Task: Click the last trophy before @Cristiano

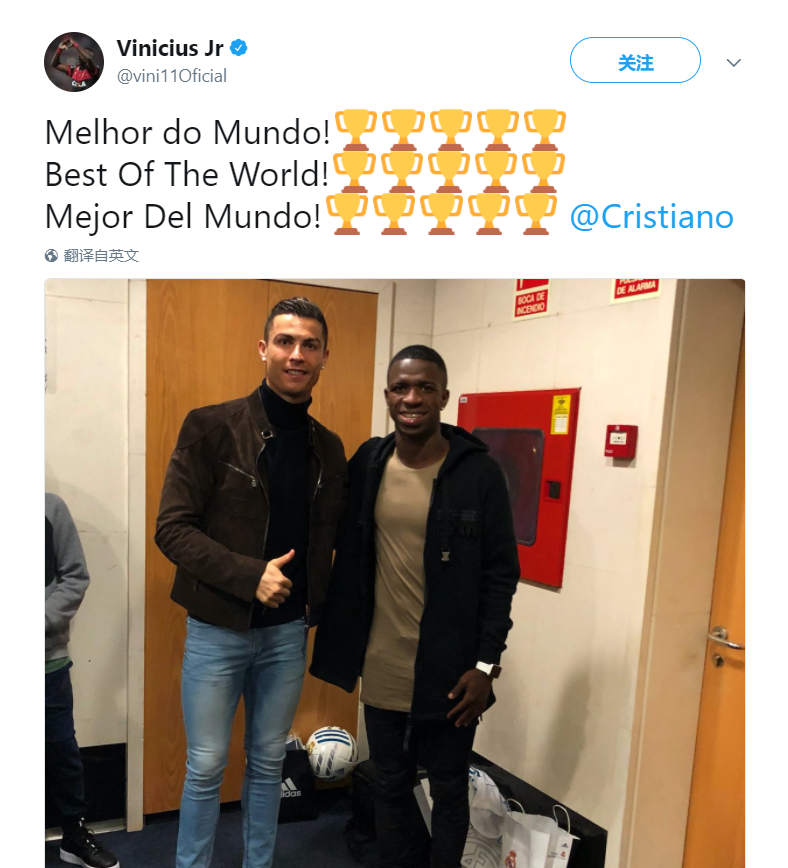Action: coord(536,214)
